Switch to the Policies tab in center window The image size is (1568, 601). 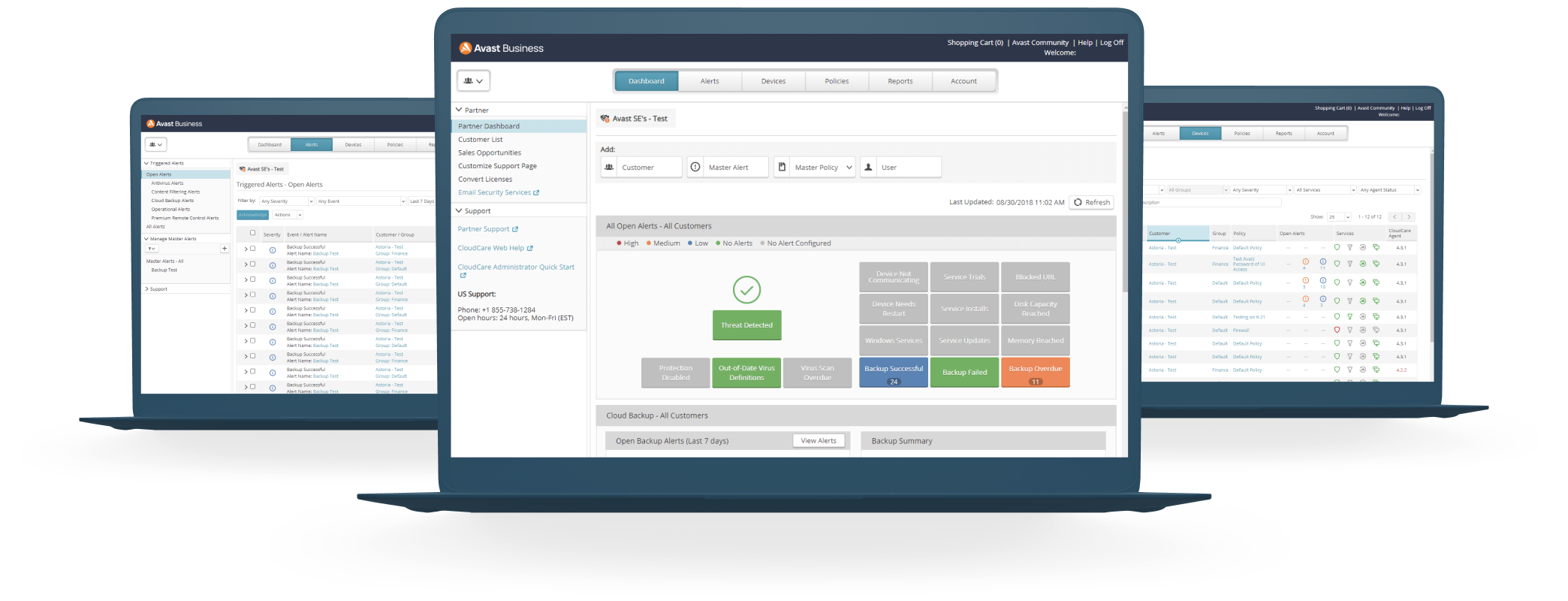click(837, 81)
